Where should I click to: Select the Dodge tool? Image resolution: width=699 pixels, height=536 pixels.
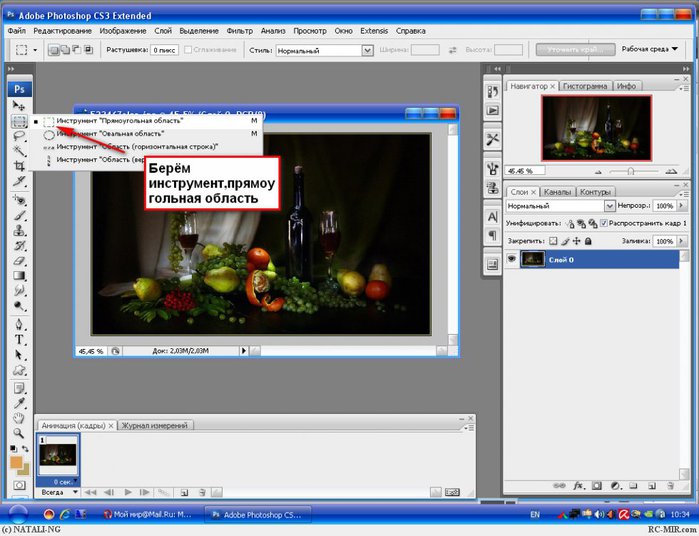click(x=19, y=306)
